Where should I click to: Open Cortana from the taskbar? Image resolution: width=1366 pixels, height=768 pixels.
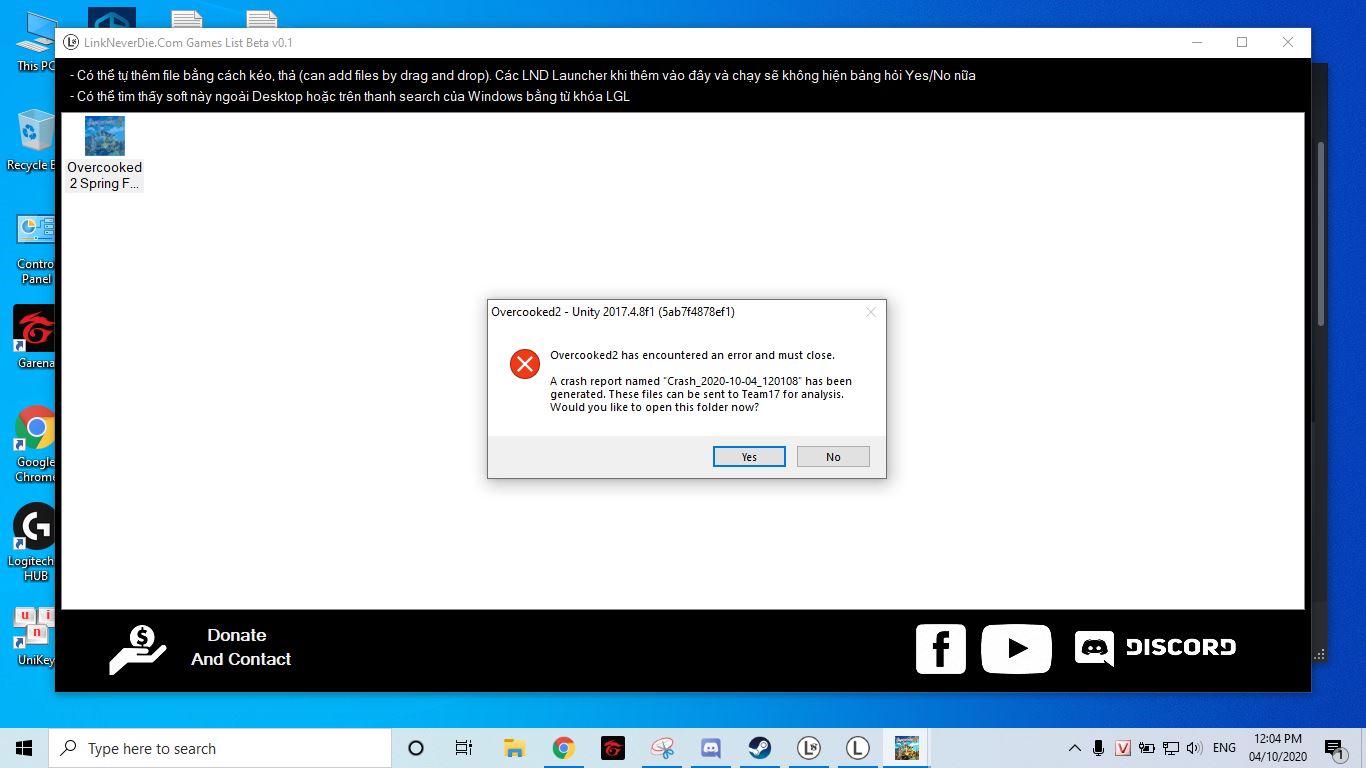coord(416,748)
